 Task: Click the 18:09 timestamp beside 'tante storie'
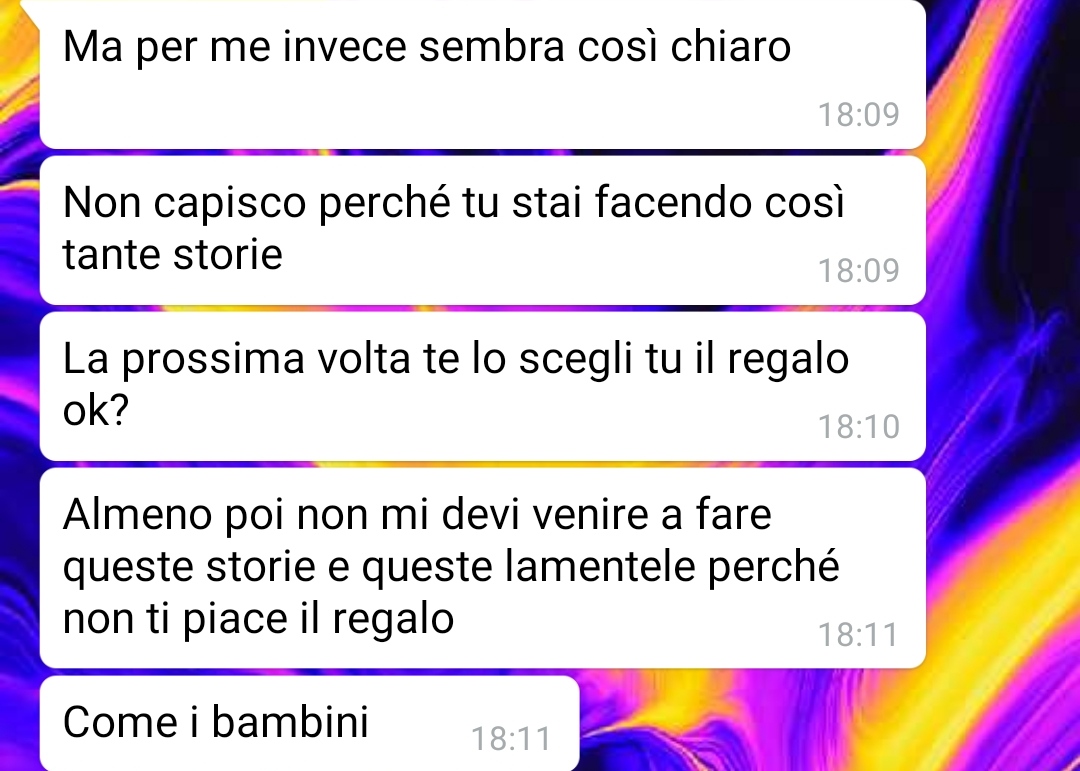click(858, 271)
